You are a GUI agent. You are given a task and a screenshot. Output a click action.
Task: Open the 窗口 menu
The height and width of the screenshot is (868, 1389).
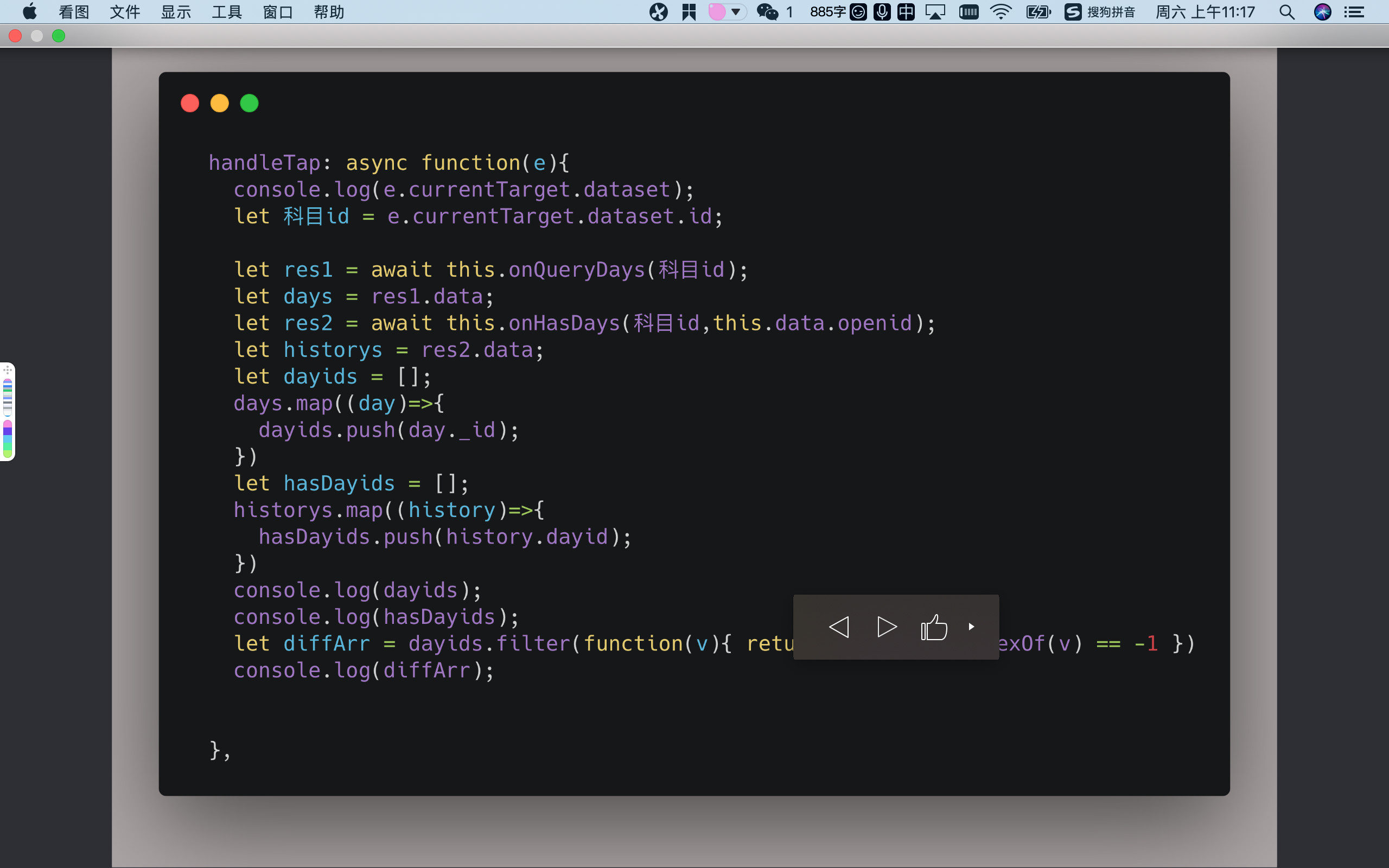[x=278, y=12]
